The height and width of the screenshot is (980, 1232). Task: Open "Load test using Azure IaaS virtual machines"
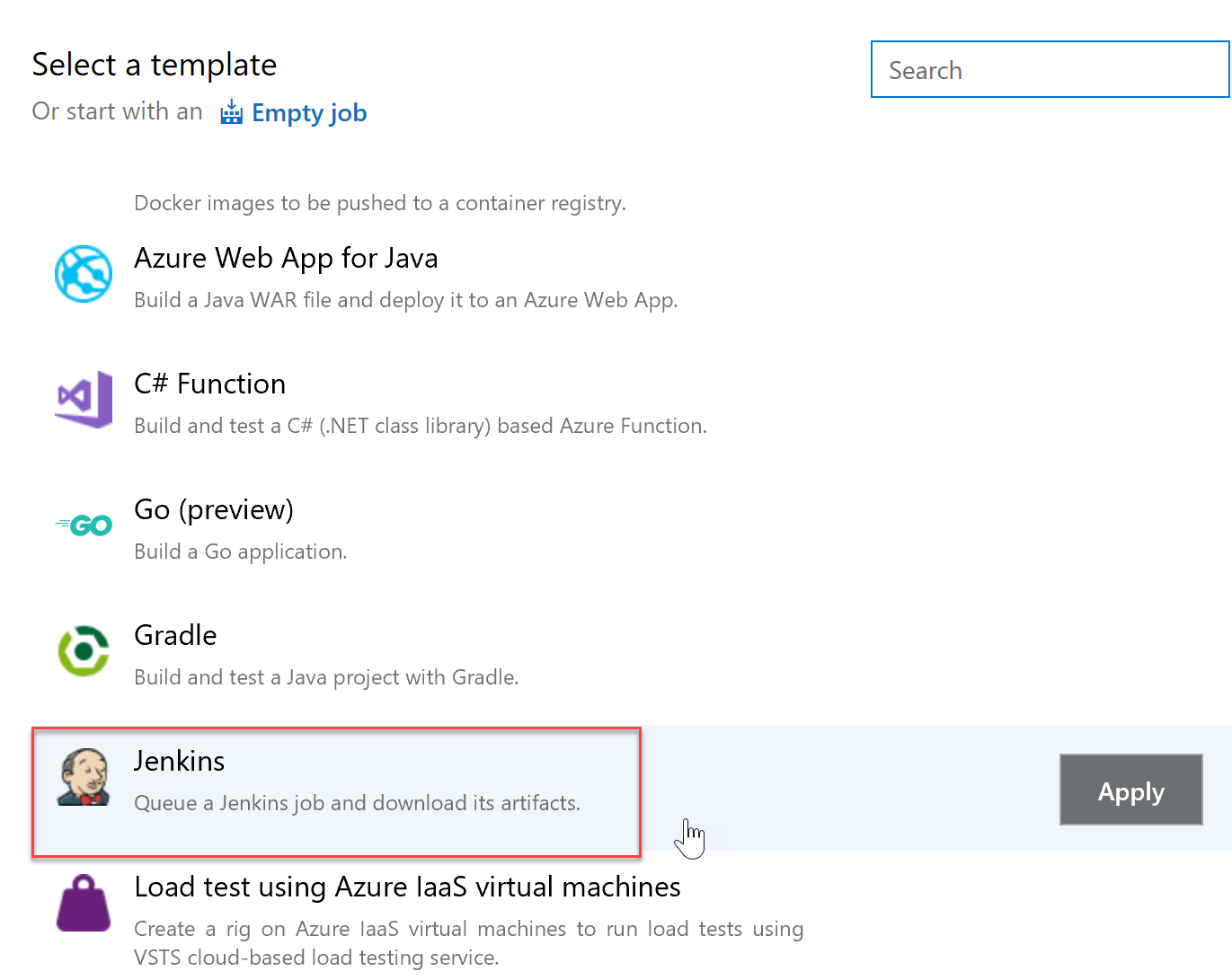[x=407, y=887]
